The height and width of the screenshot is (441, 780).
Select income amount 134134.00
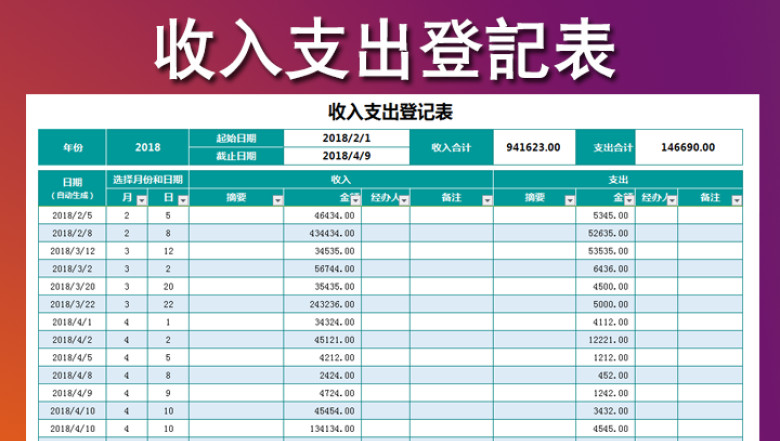(322, 429)
